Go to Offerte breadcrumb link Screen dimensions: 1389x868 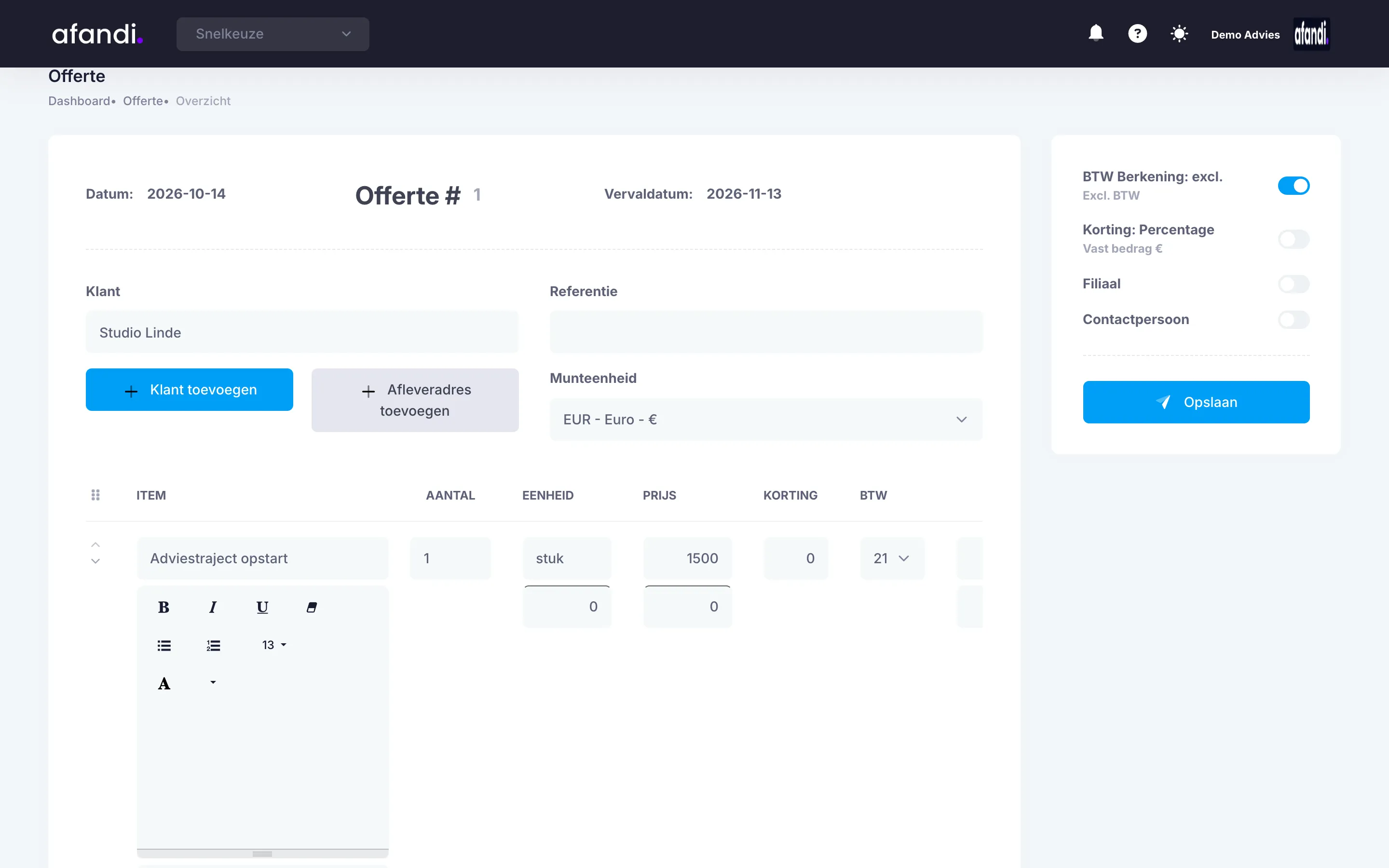143,101
